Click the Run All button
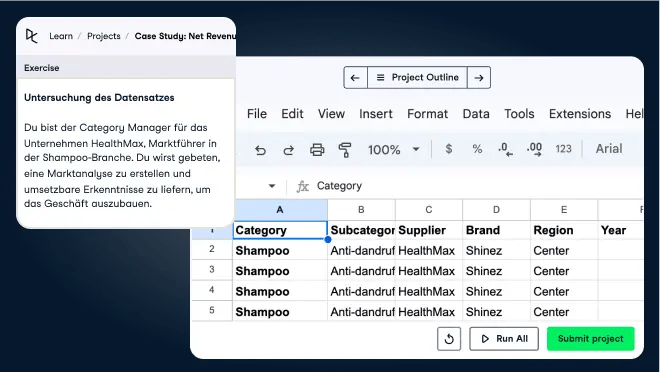660x372 pixels. coord(504,339)
